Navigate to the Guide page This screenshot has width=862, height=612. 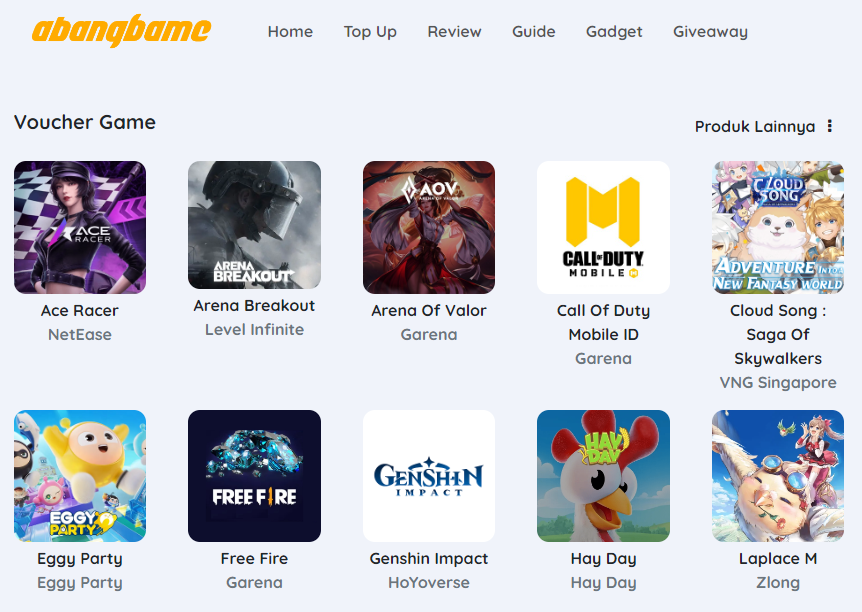tap(534, 32)
